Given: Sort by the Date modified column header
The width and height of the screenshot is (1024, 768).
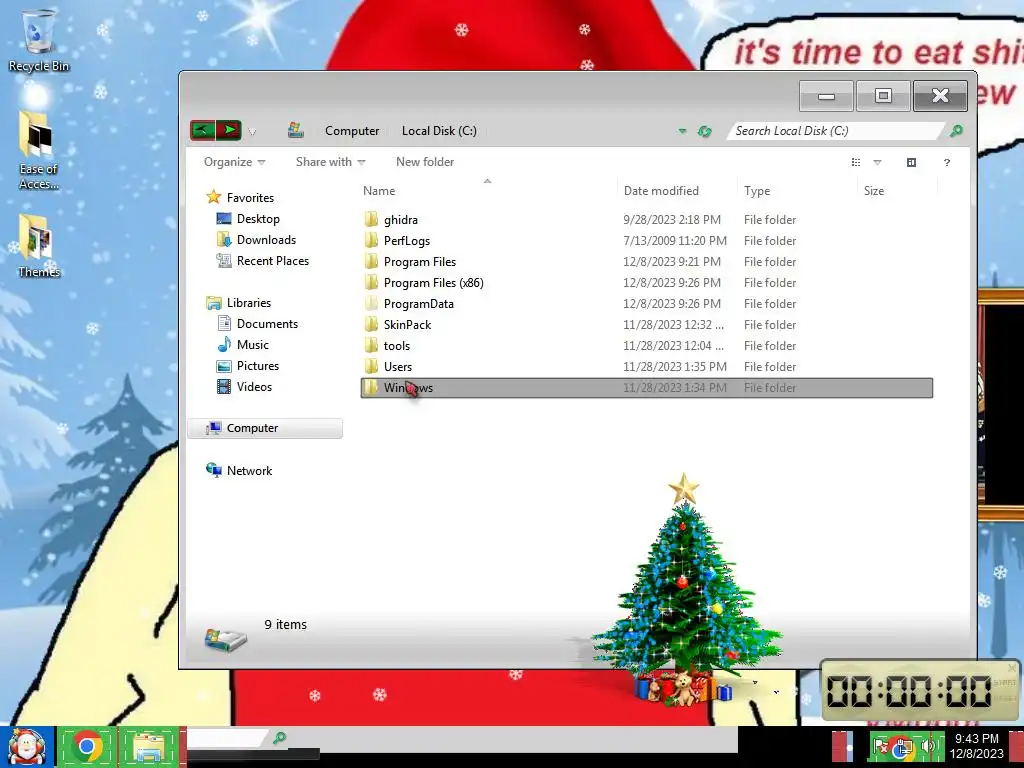Looking at the screenshot, I should click(661, 191).
